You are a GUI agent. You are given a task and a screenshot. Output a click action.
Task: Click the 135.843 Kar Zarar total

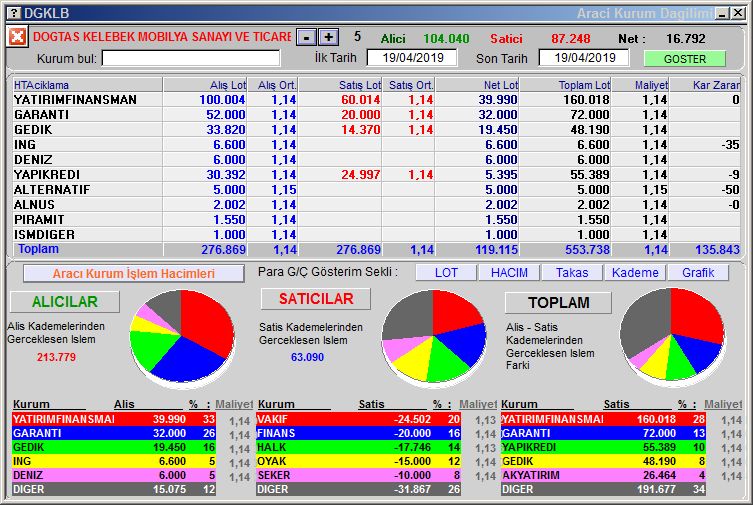click(x=717, y=250)
